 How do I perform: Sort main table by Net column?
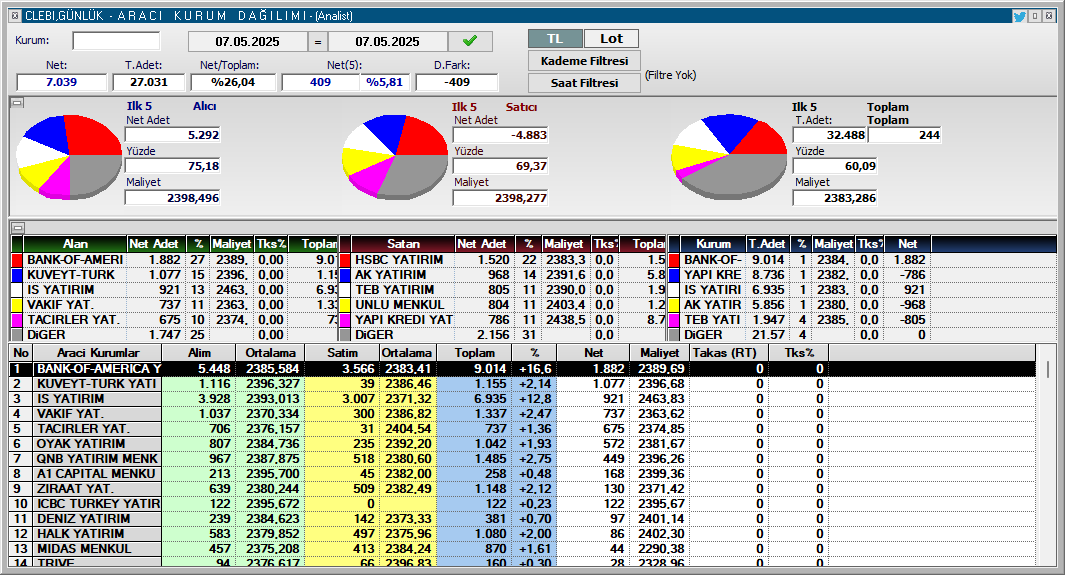coord(594,353)
